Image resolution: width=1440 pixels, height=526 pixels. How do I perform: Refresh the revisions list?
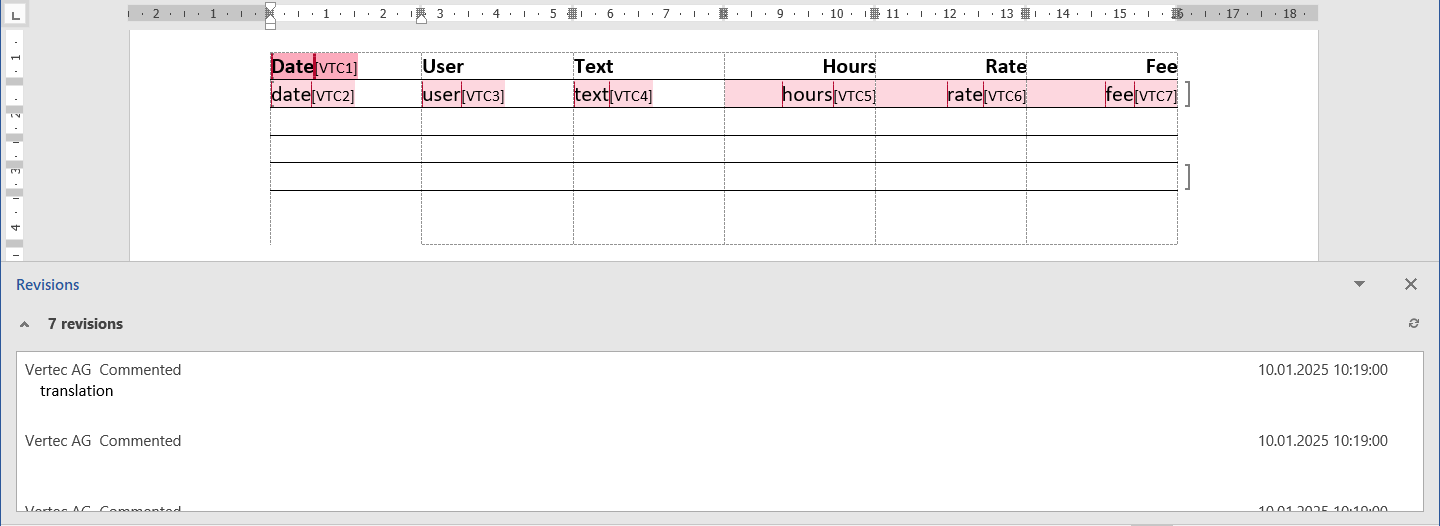(1413, 324)
